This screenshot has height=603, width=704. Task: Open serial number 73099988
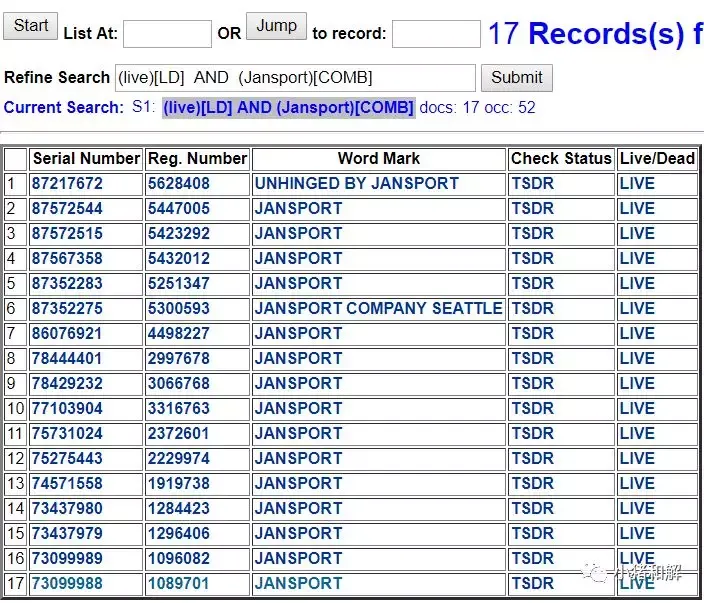pos(67,584)
